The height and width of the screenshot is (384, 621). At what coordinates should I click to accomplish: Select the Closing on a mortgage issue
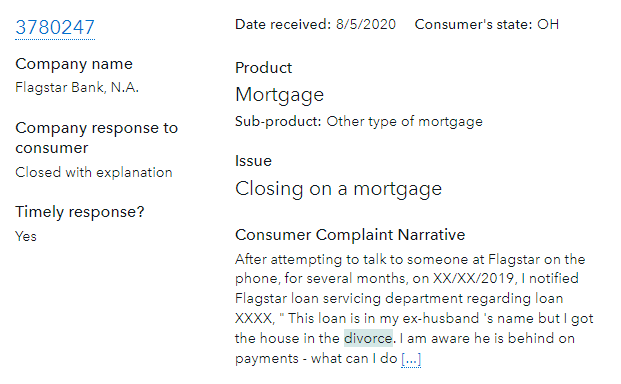[x=338, y=189]
